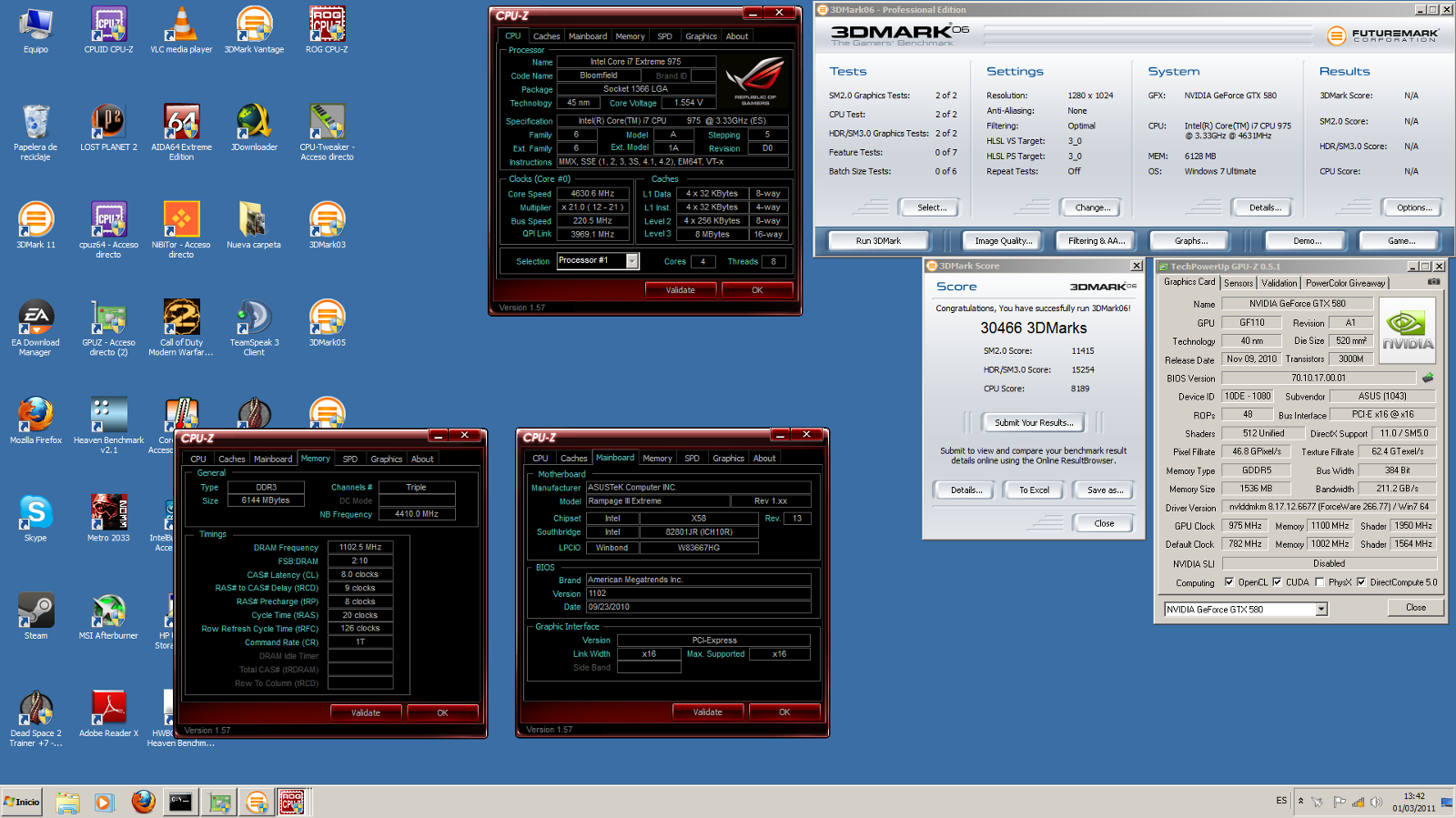The width and height of the screenshot is (1456, 818).
Task: Click Select tests button in 3DMark06
Action: (x=932, y=207)
